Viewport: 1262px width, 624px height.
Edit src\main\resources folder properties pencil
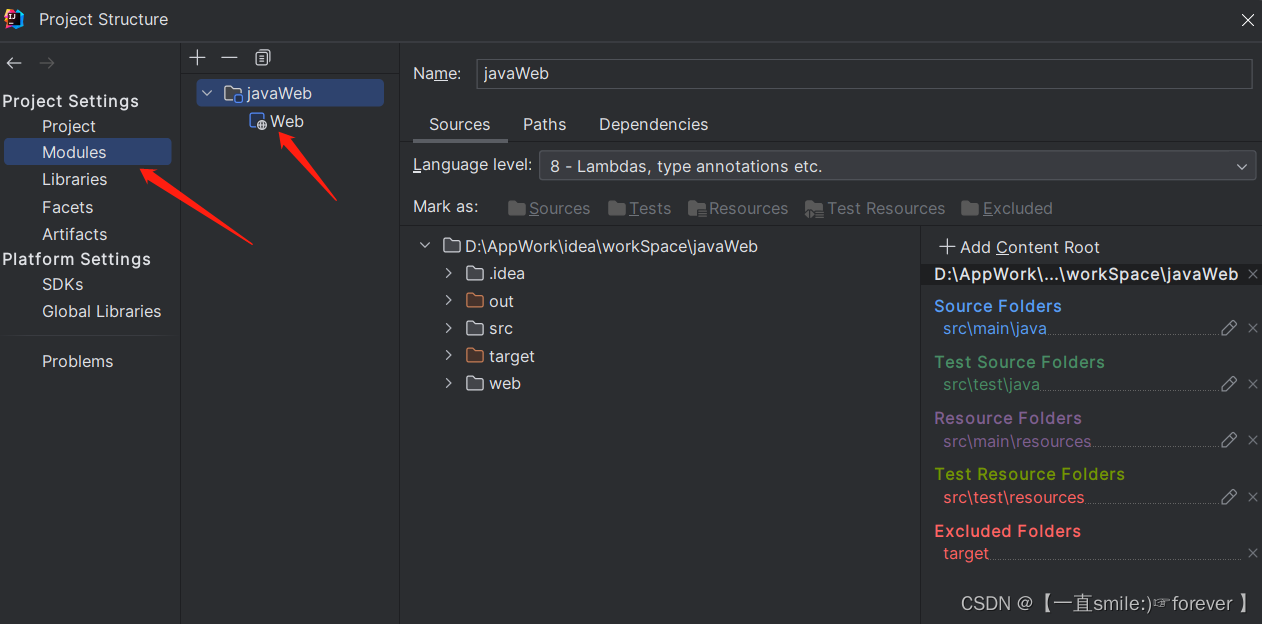1229,440
